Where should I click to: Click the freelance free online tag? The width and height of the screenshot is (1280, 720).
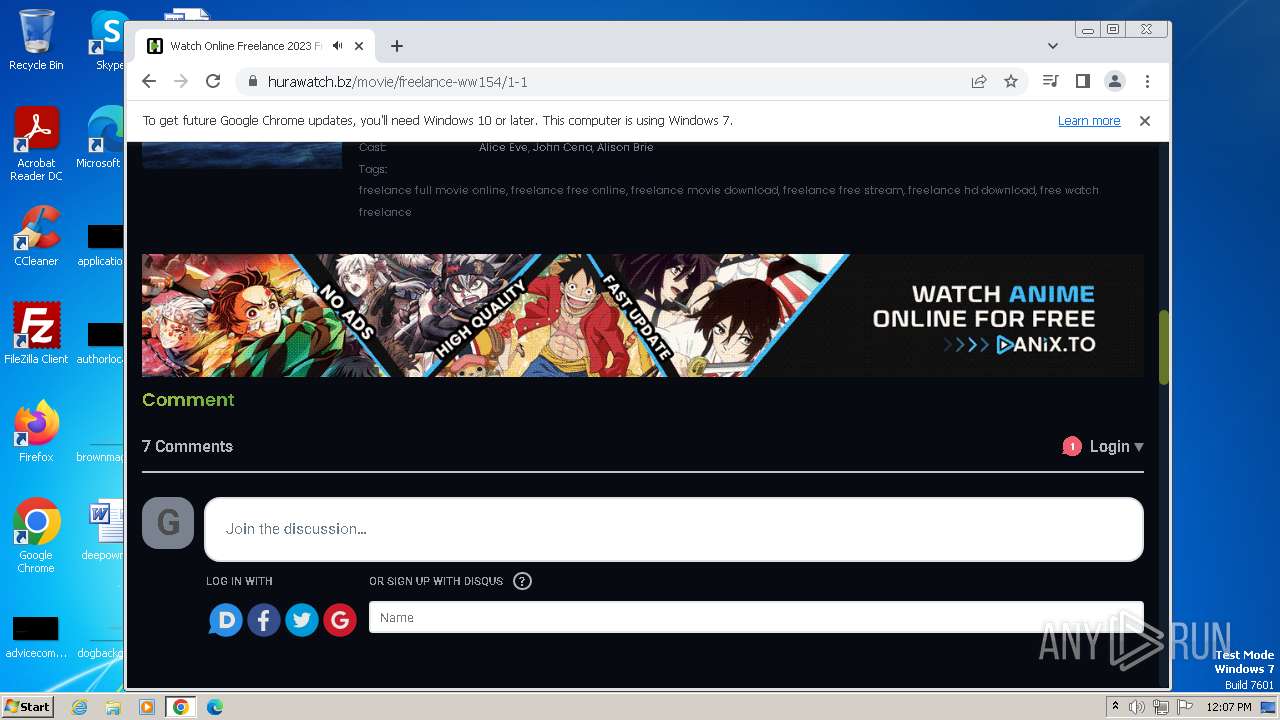point(568,190)
